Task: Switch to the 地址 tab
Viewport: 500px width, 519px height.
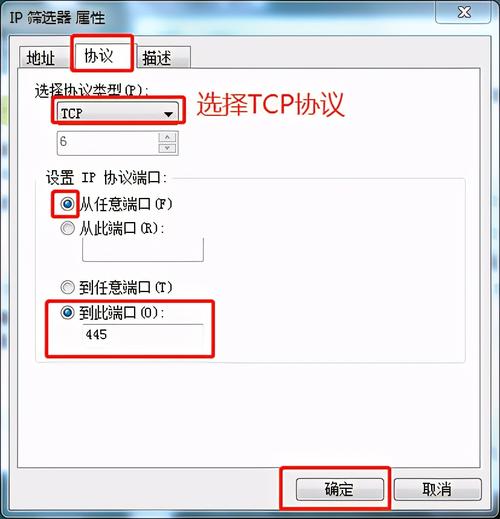Action: (44, 58)
